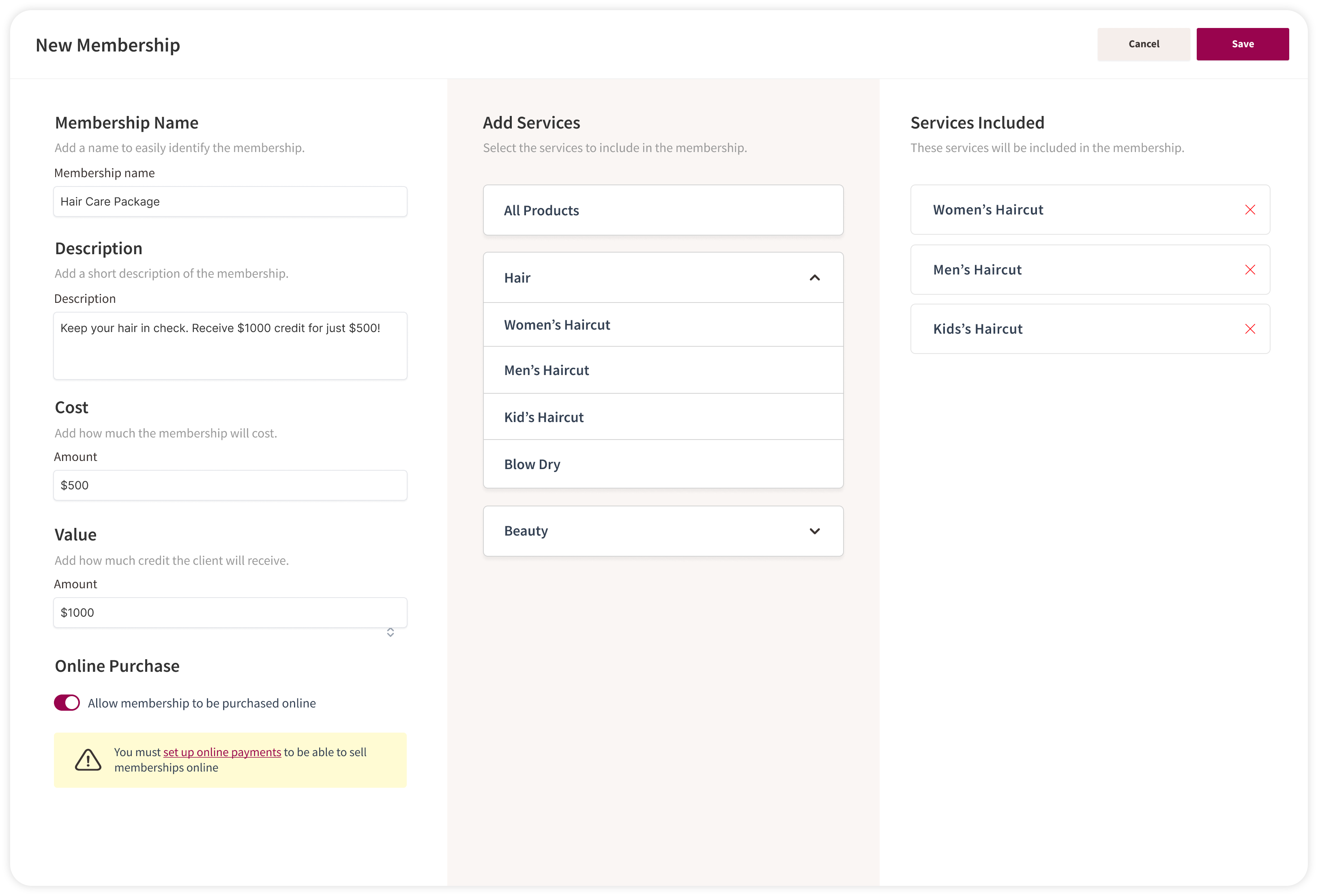
Task: Add Women's Haircut from Hair list
Action: [663, 324]
